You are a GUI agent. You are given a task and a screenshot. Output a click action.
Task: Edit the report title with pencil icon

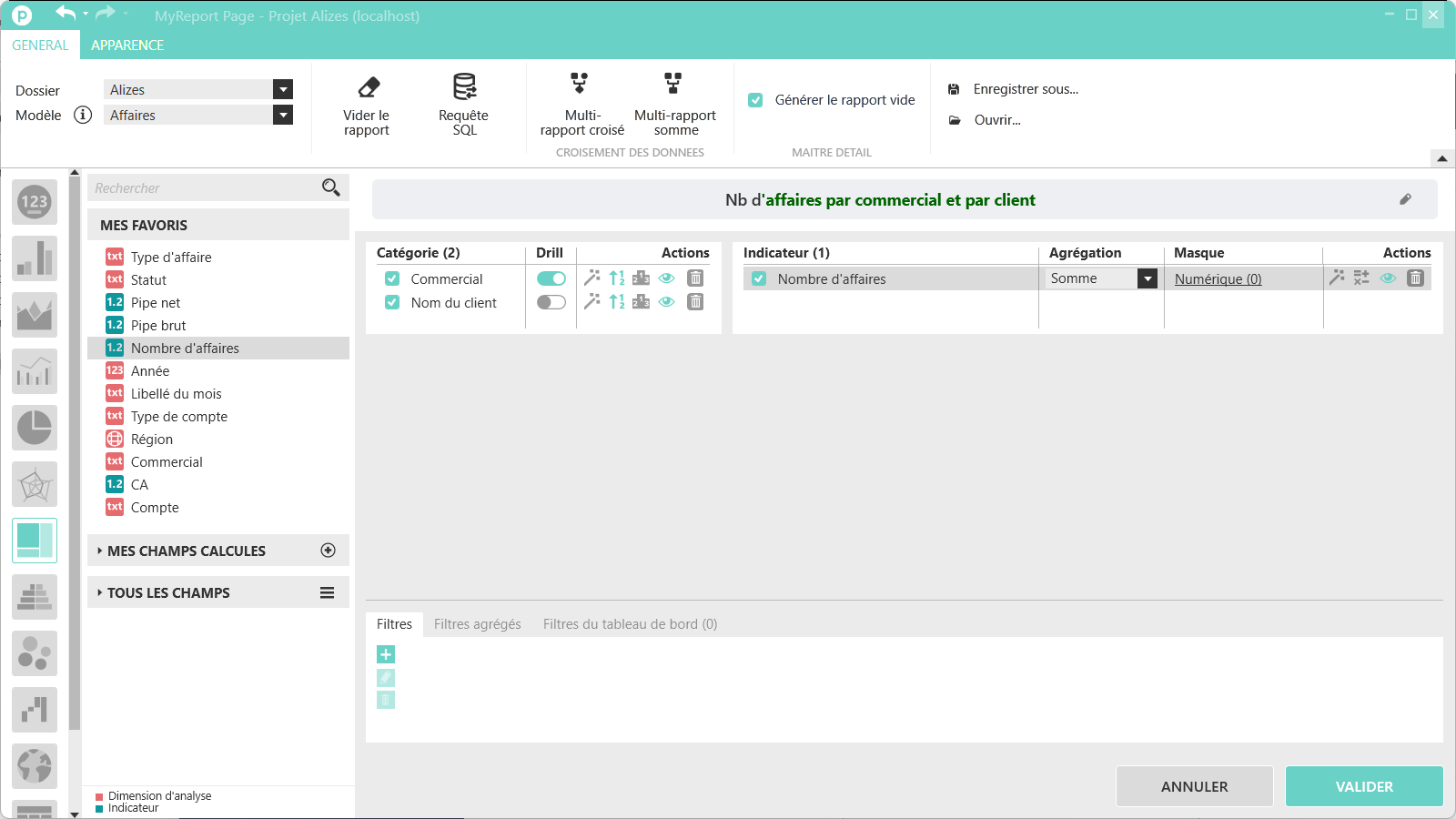1405,199
